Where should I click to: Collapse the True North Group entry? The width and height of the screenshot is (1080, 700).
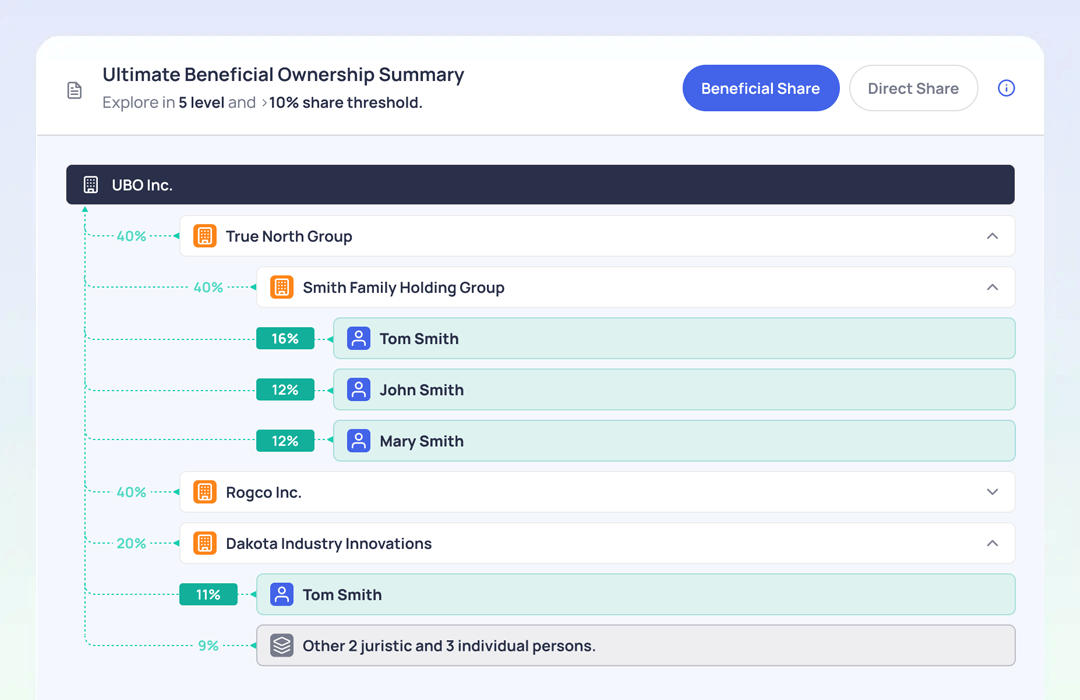(x=992, y=236)
